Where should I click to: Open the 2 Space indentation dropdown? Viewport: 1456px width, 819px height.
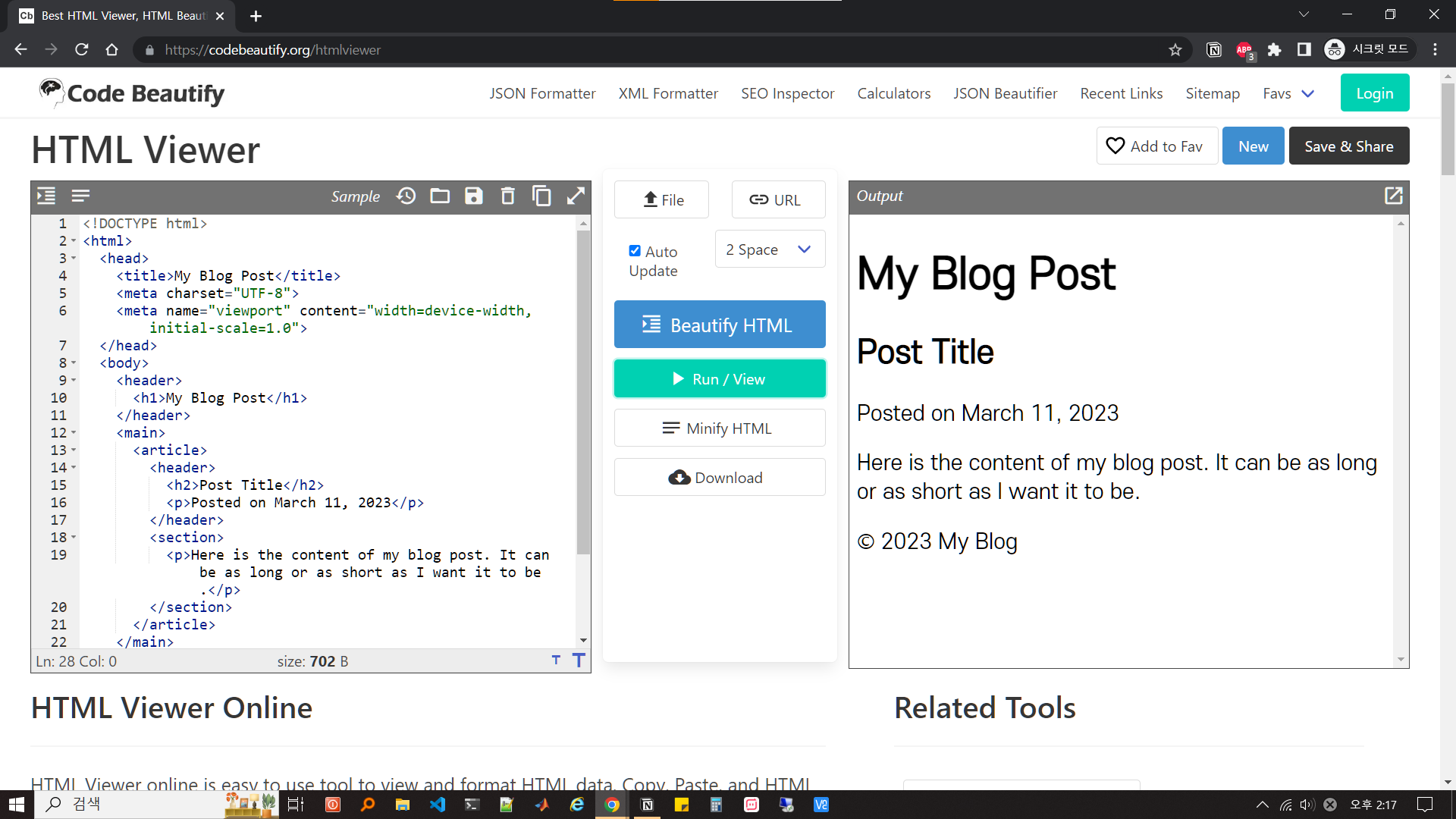770,249
